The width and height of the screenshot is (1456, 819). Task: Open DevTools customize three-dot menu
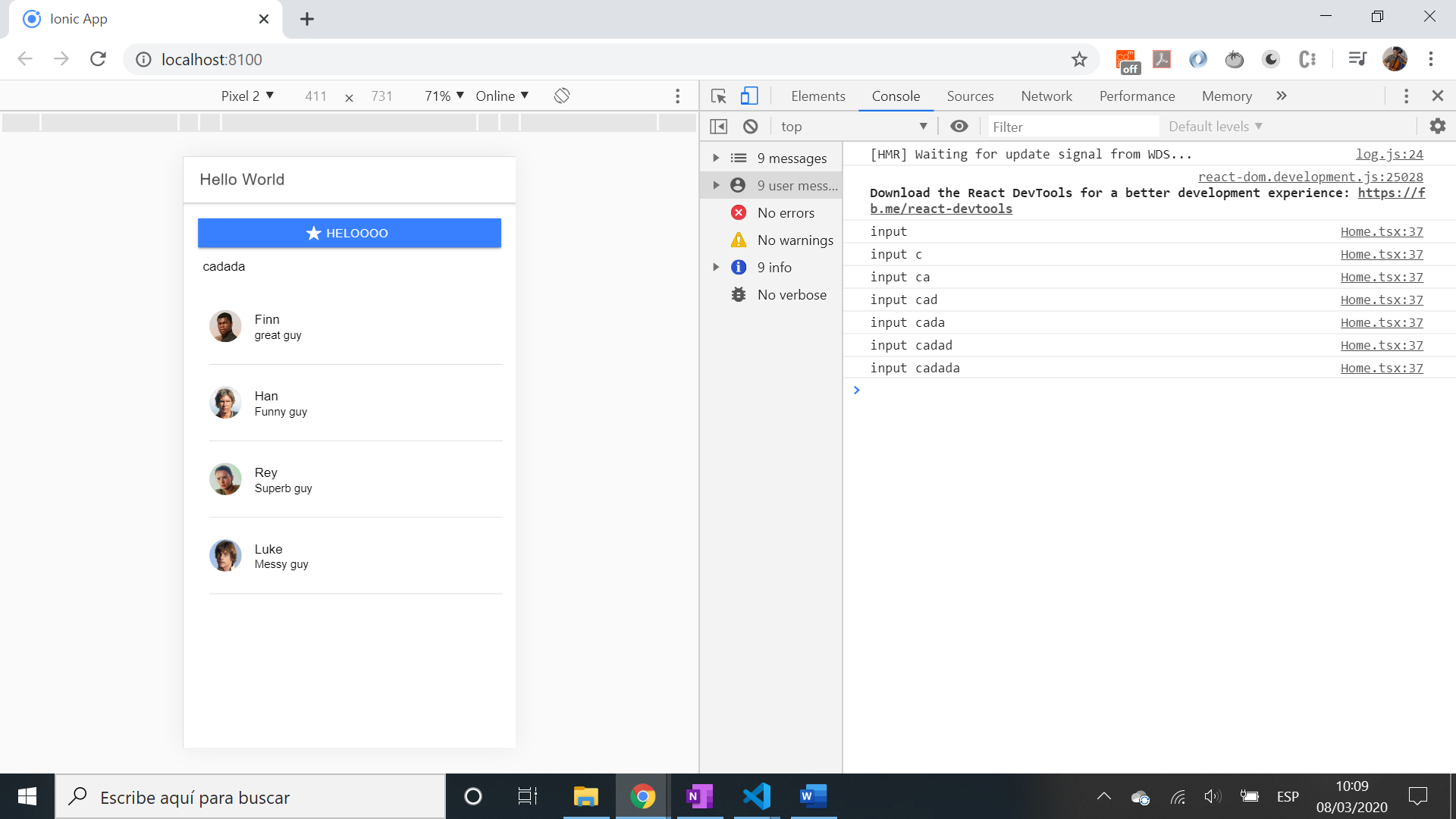[x=1406, y=96]
